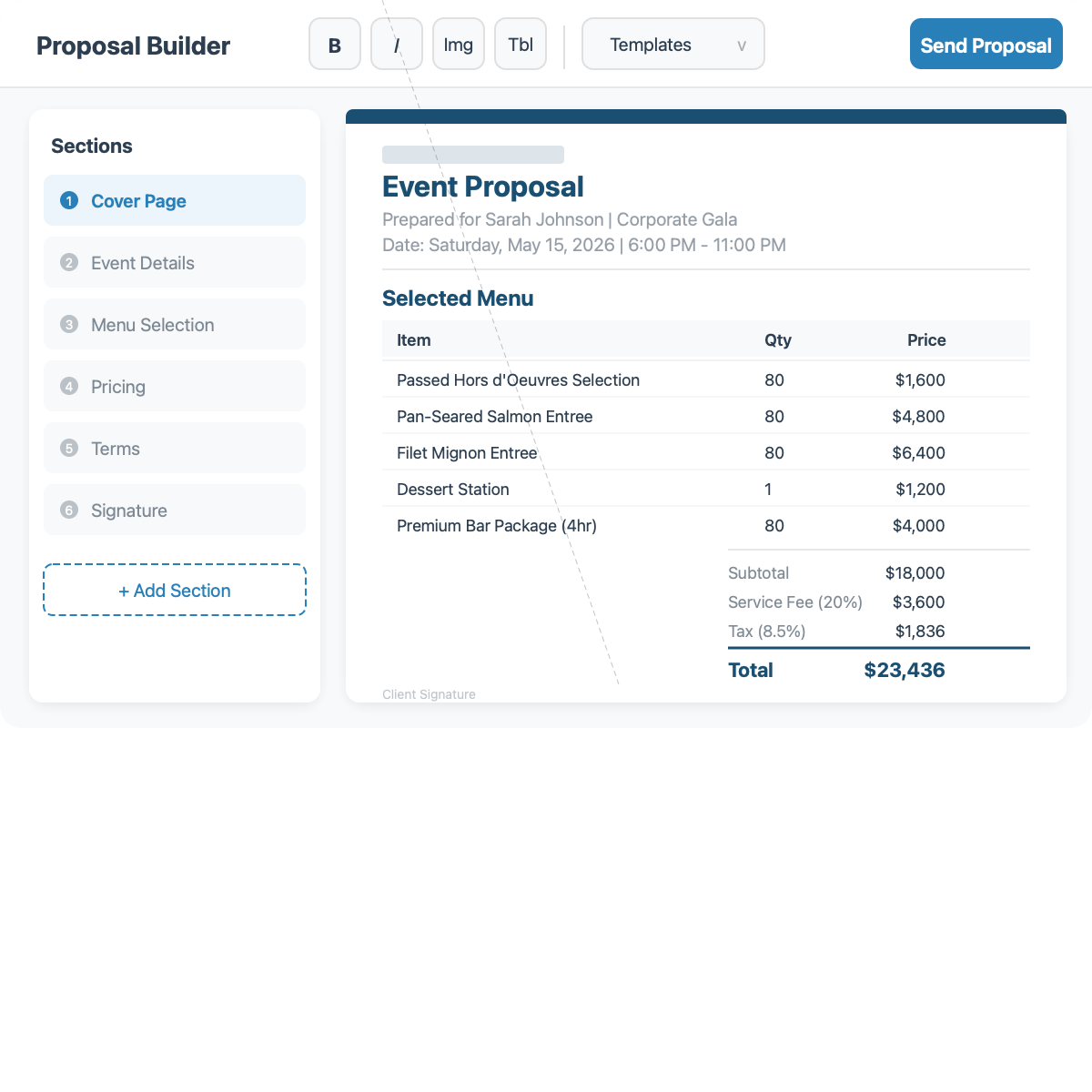This screenshot has height=1092, width=1092.
Task: Click the Event Proposal title
Action: (483, 187)
